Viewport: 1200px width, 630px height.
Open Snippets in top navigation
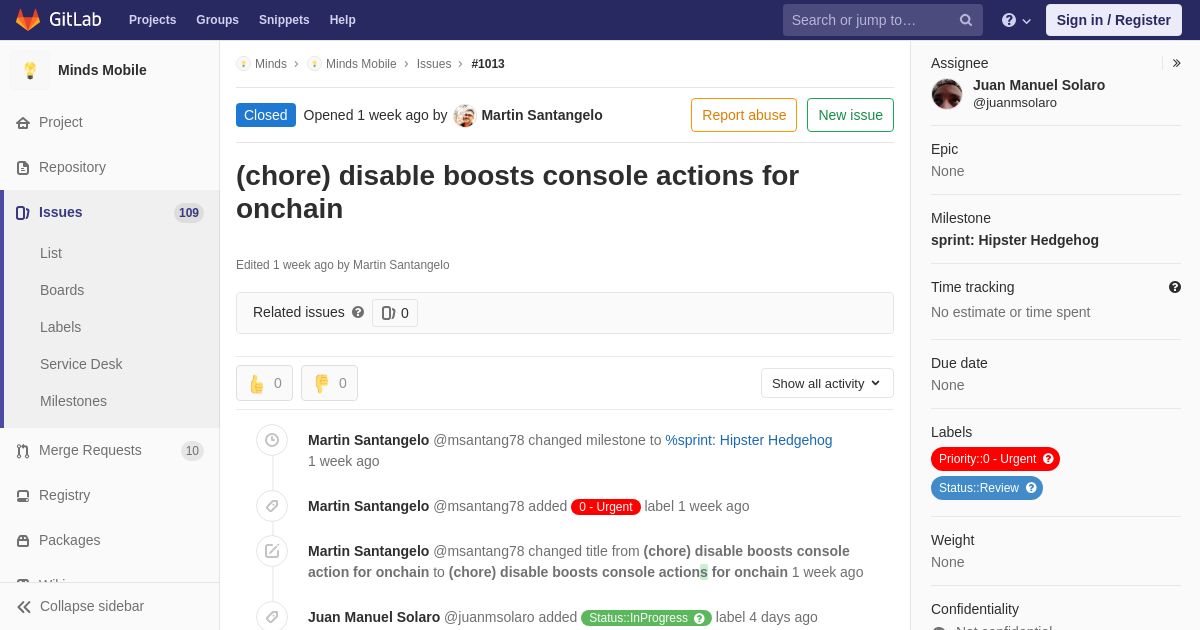click(284, 20)
